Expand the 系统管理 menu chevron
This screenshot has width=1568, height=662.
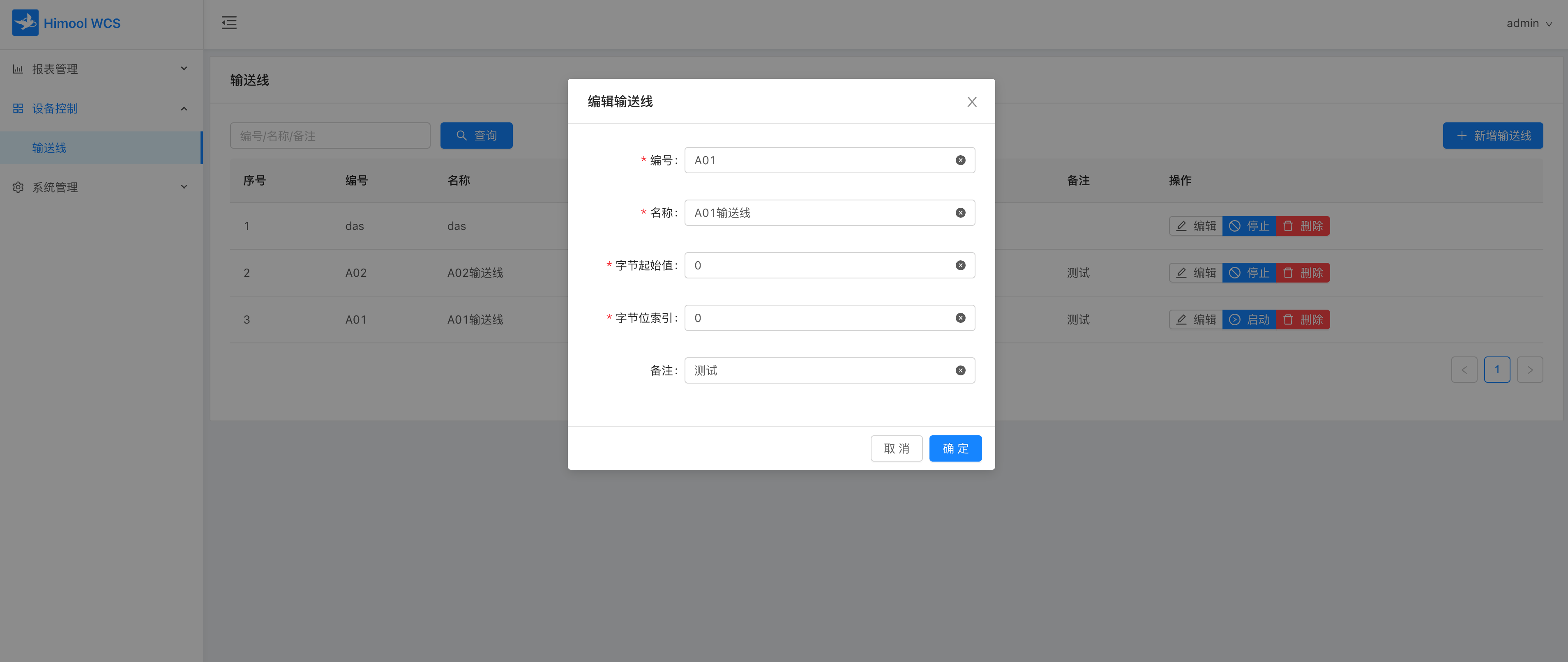tap(184, 187)
